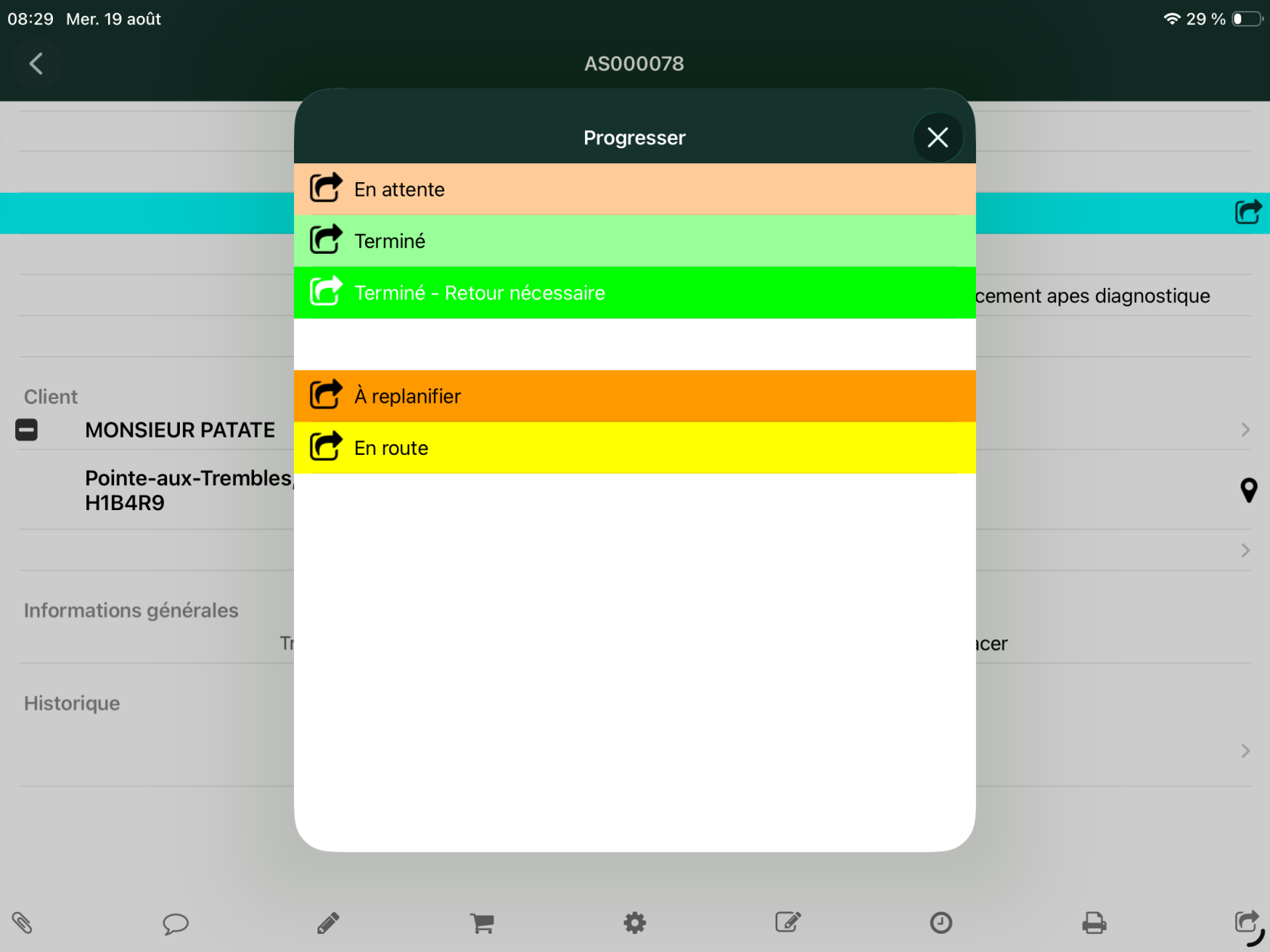Tap the share icon on cyan bar
This screenshot has height=952, width=1270.
[x=1248, y=212]
